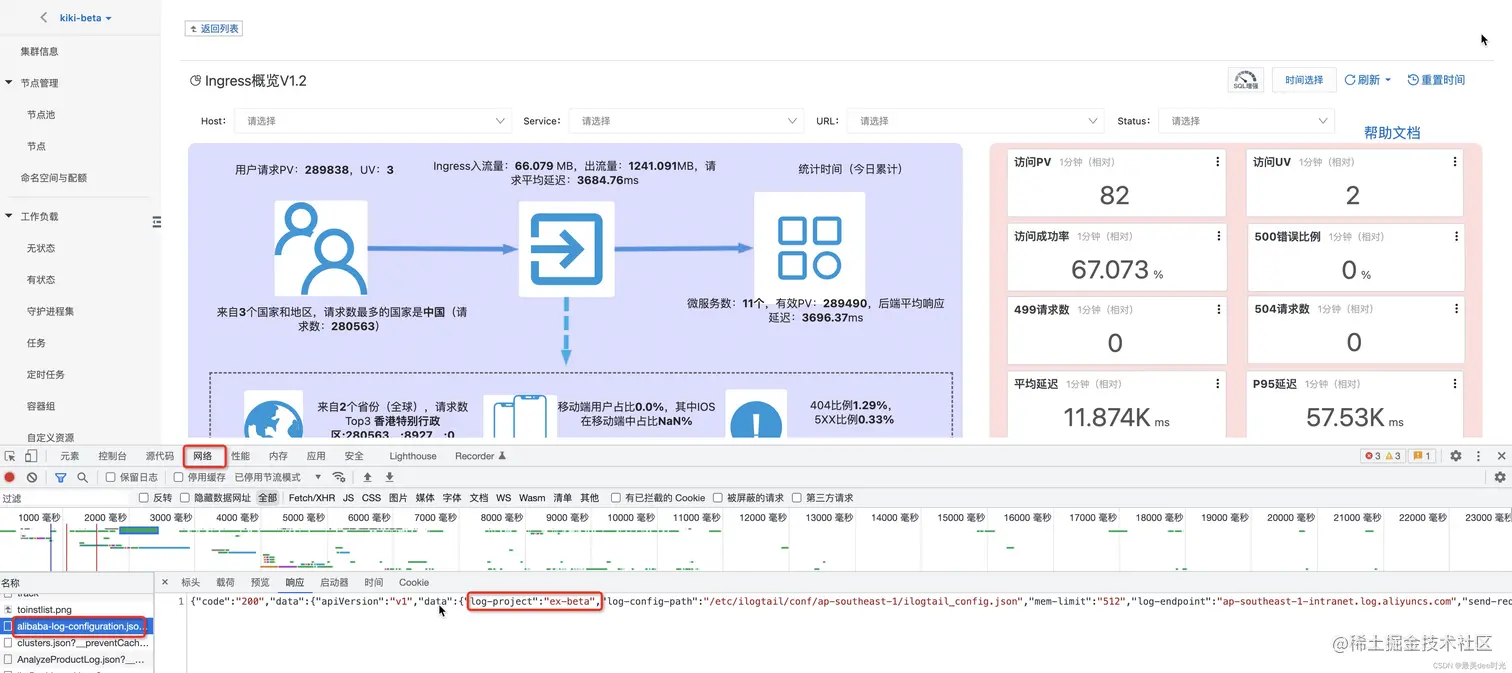Toggle the network filter funnel icon
The image size is (1512, 673).
[61, 478]
